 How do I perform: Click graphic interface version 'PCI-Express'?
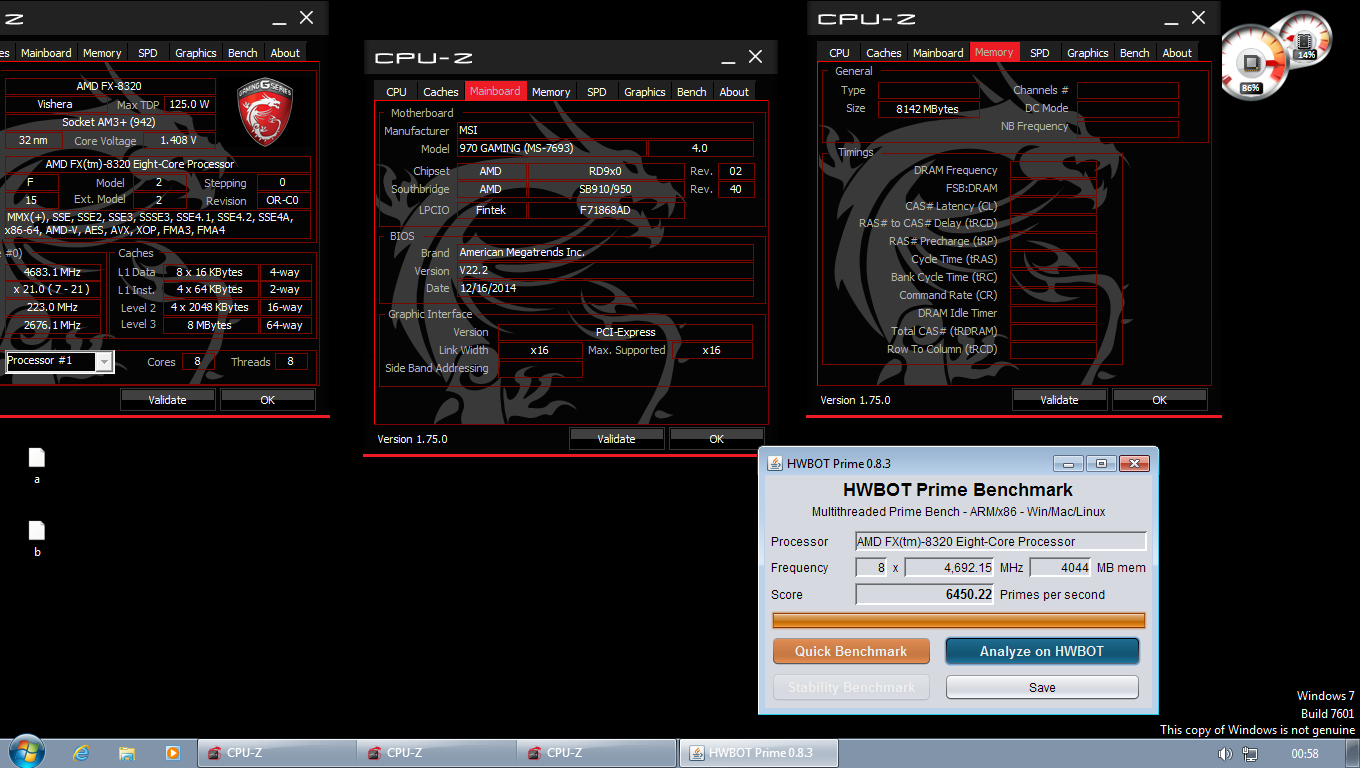pyautogui.click(x=625, y=332)
